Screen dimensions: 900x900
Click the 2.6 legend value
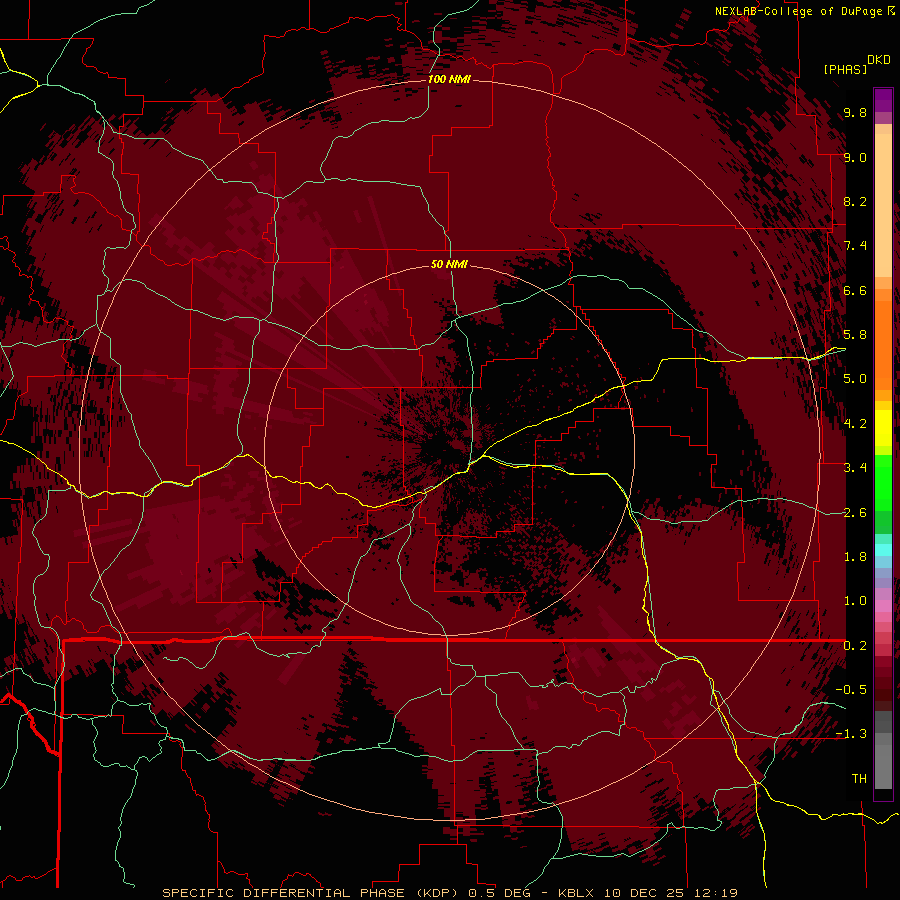point(855,513)
